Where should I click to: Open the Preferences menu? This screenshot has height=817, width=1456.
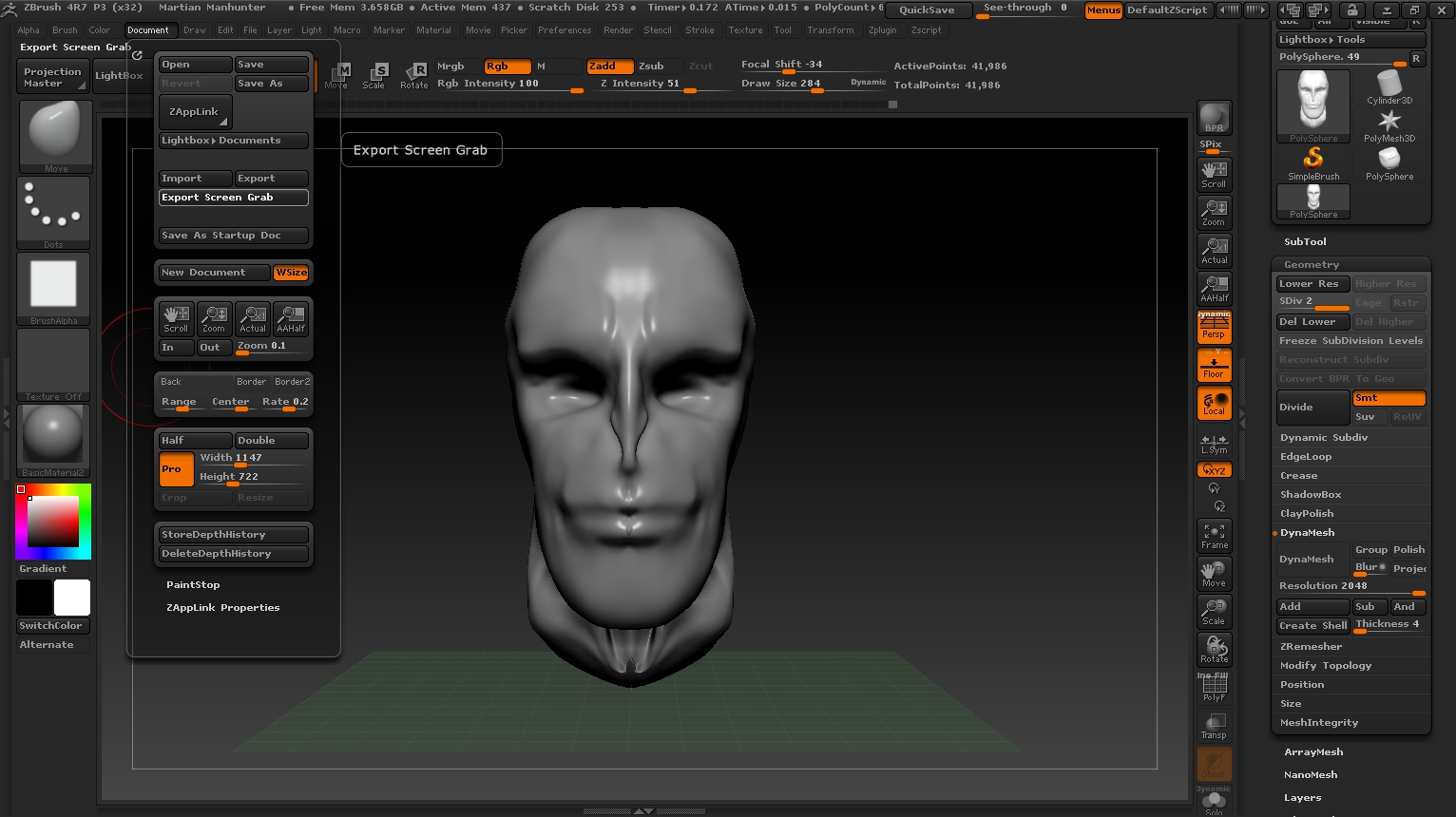[x=565, y=30]
